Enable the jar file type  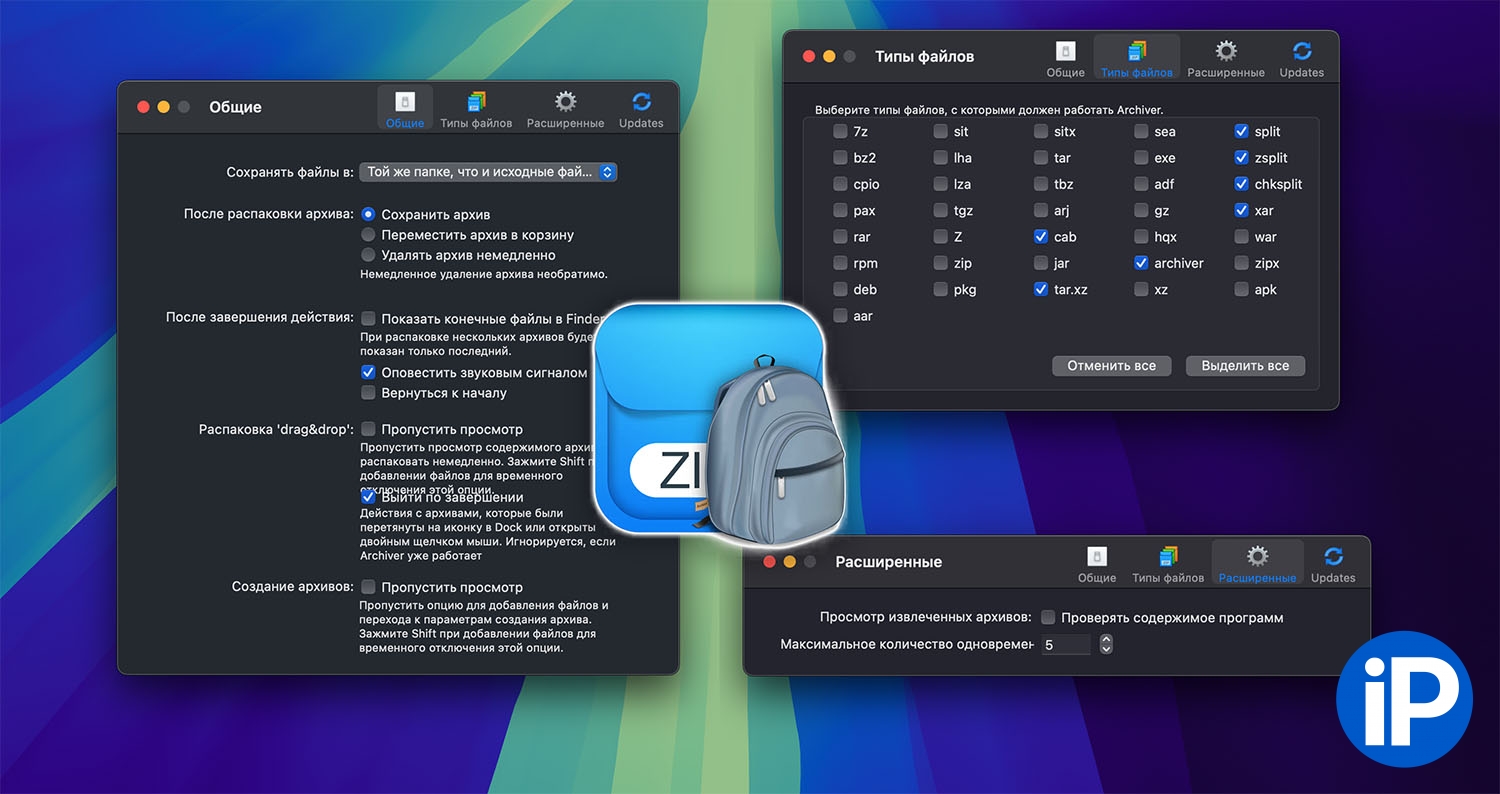pyautogui.click(x=1041, y=263)
